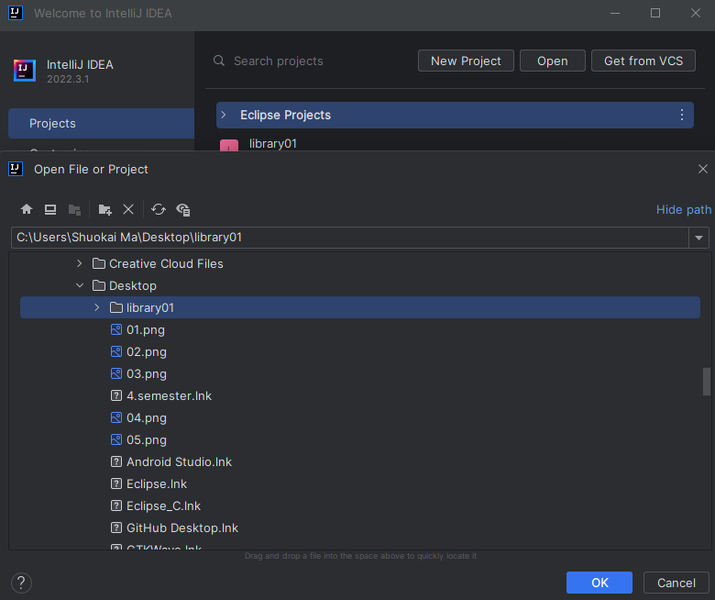Open the help question mark button

[21, 582]
